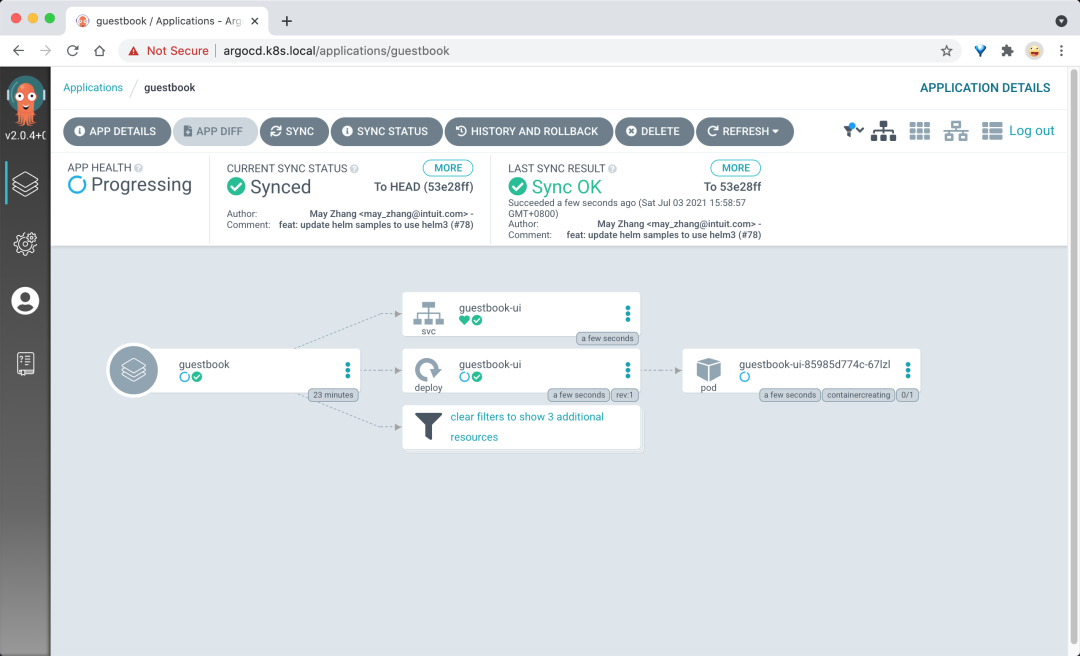This screenshot has height=656, width=1080.
Task: Click the SYNC button
Action: click(x=294, y=131)
